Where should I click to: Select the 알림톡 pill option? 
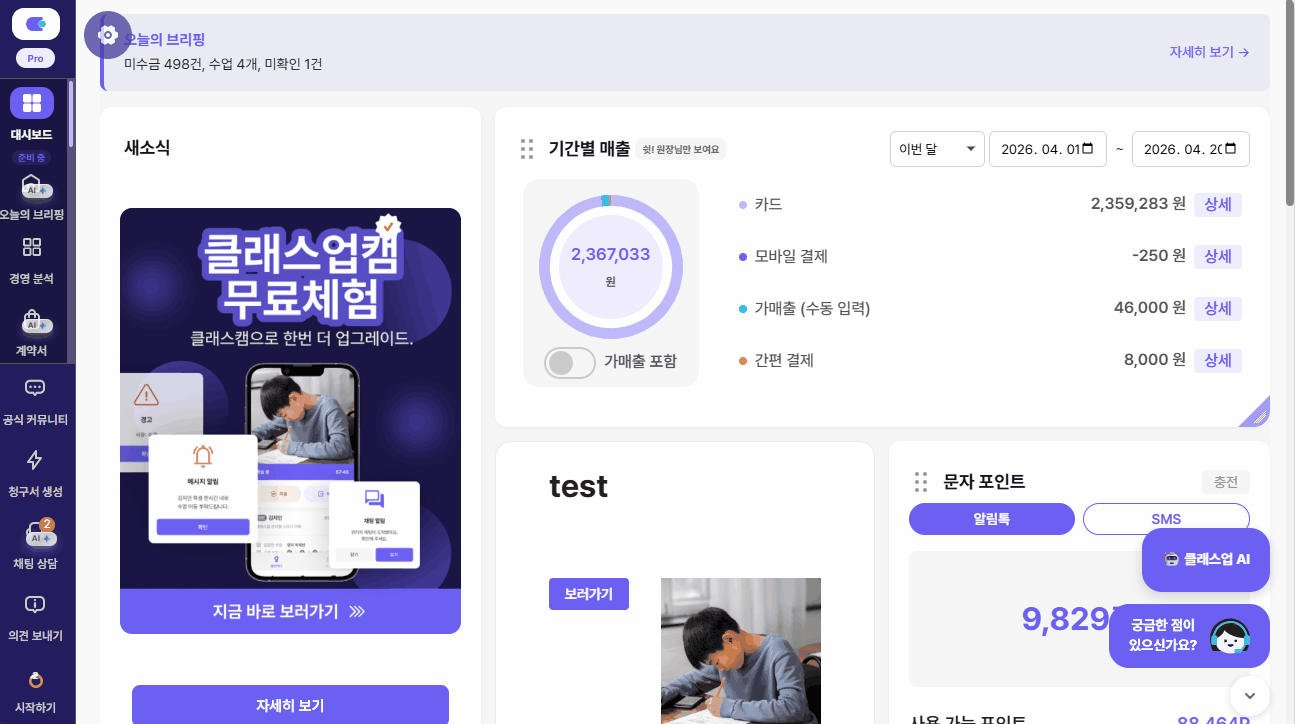pyautogui.click(x=991, y=519)
